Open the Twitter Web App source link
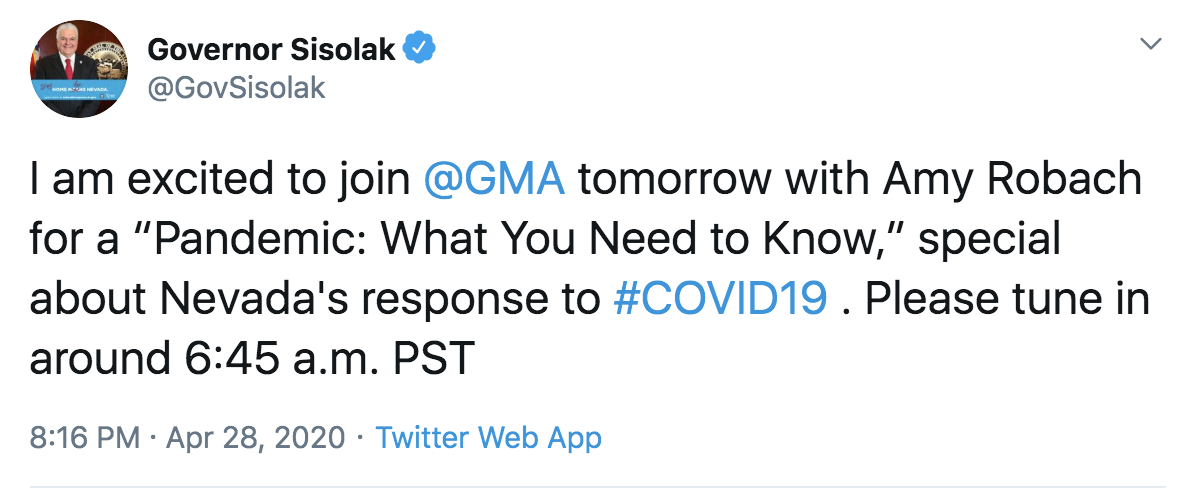 488,437
